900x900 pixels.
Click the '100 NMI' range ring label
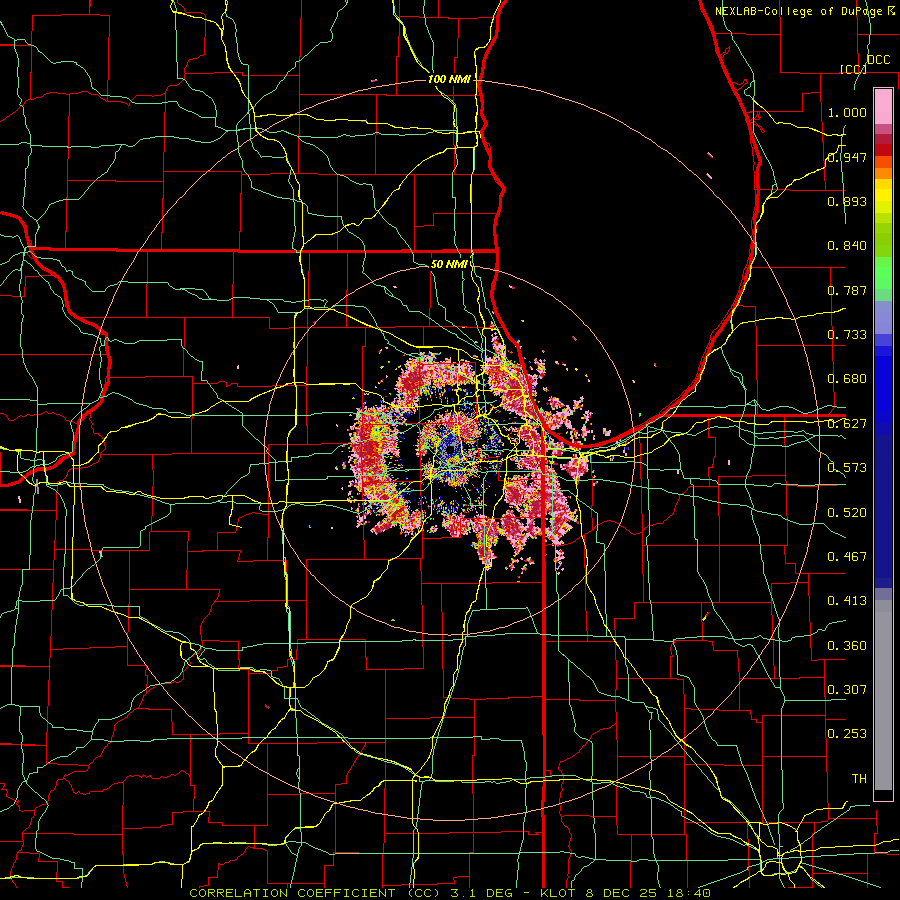449,79
